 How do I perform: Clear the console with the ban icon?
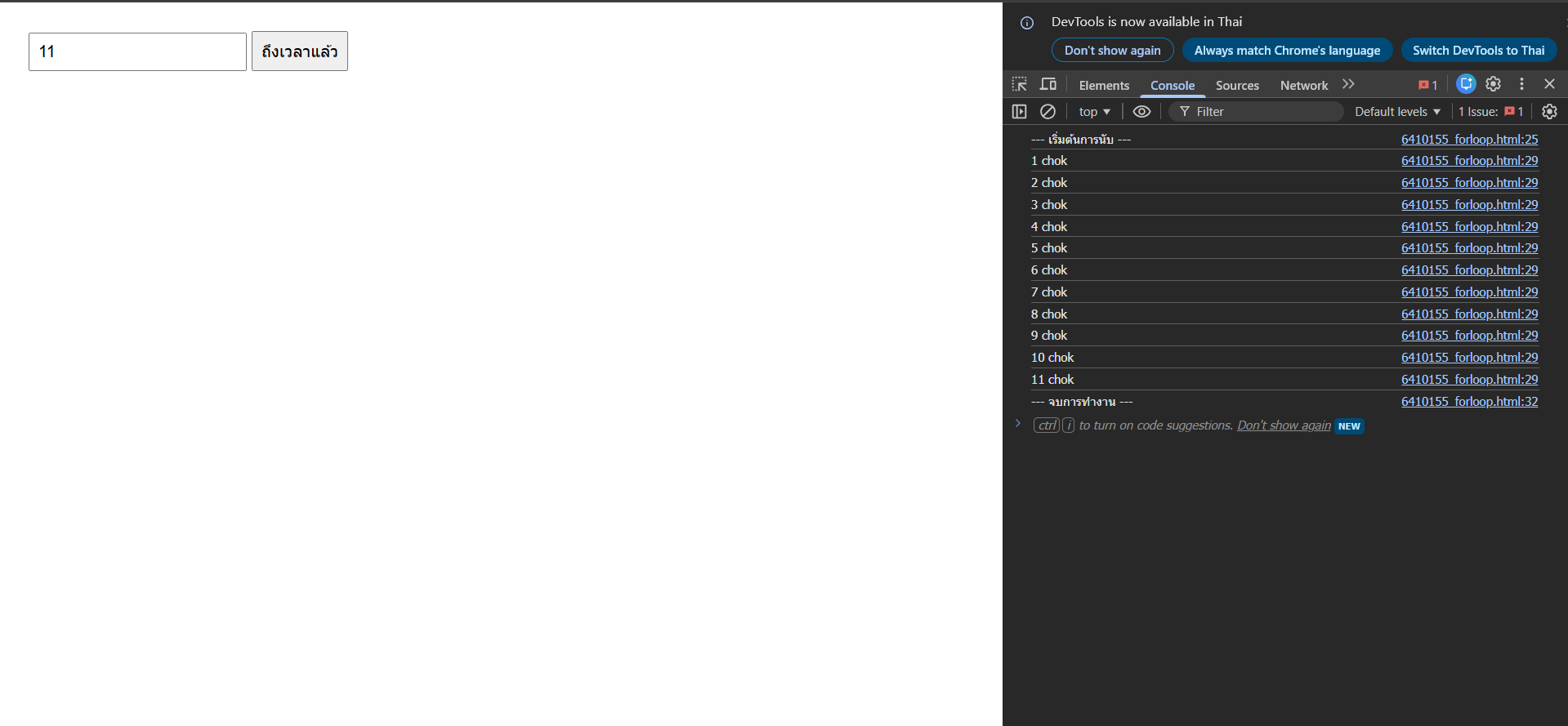tap(1048, 112)
